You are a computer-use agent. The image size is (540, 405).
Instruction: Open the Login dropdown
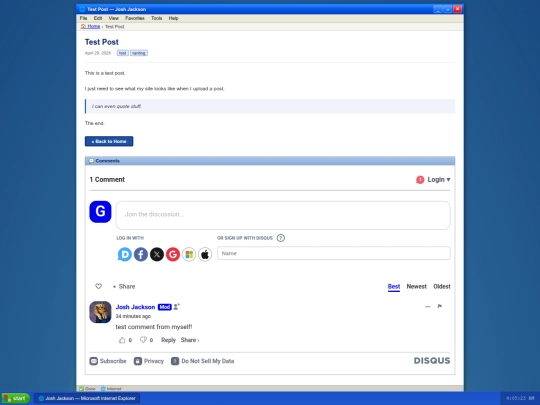[x=439, y=180]
